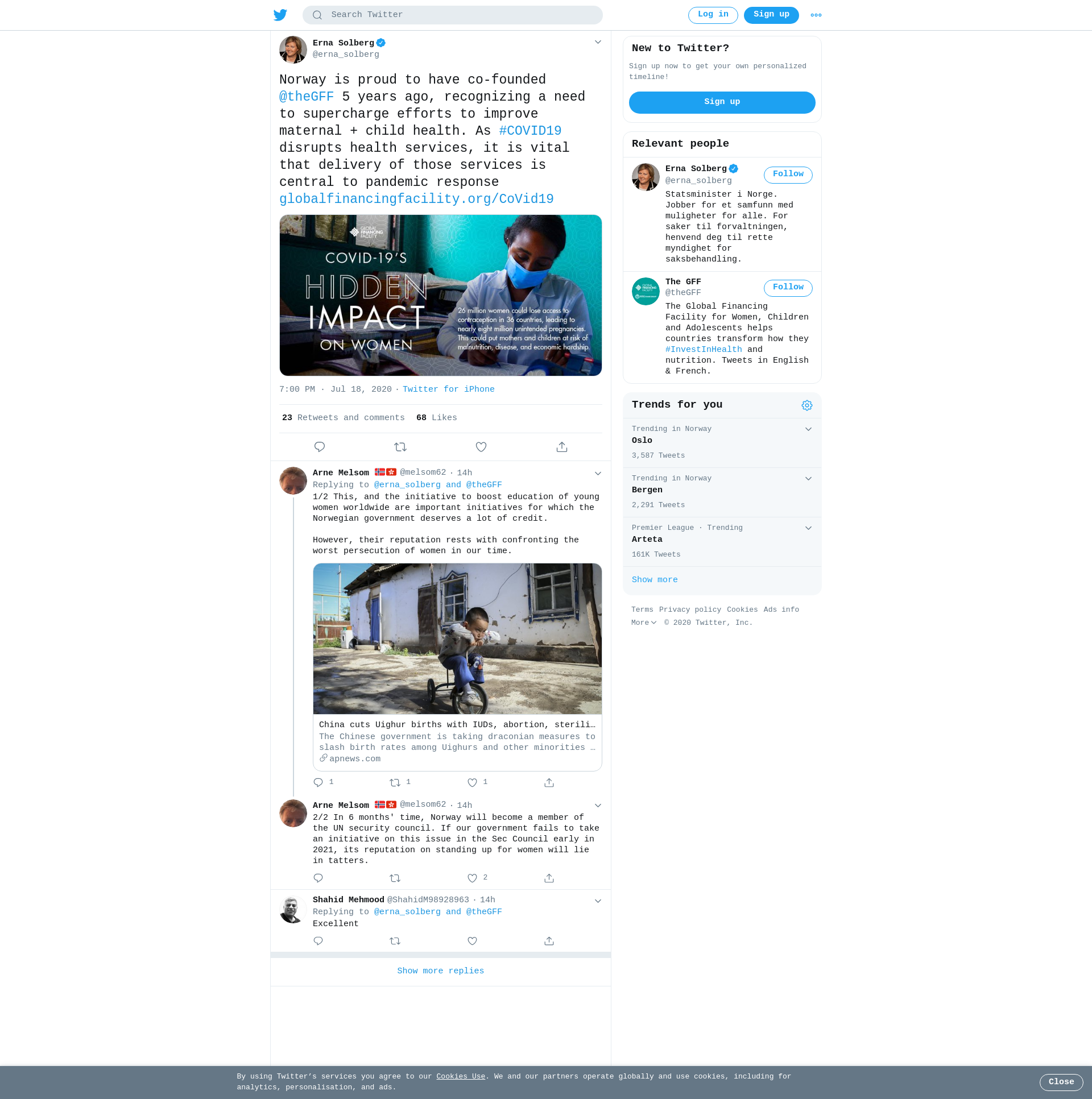Expand the More footer dropdown
1092x1099 pixels.
coord(644,623)
